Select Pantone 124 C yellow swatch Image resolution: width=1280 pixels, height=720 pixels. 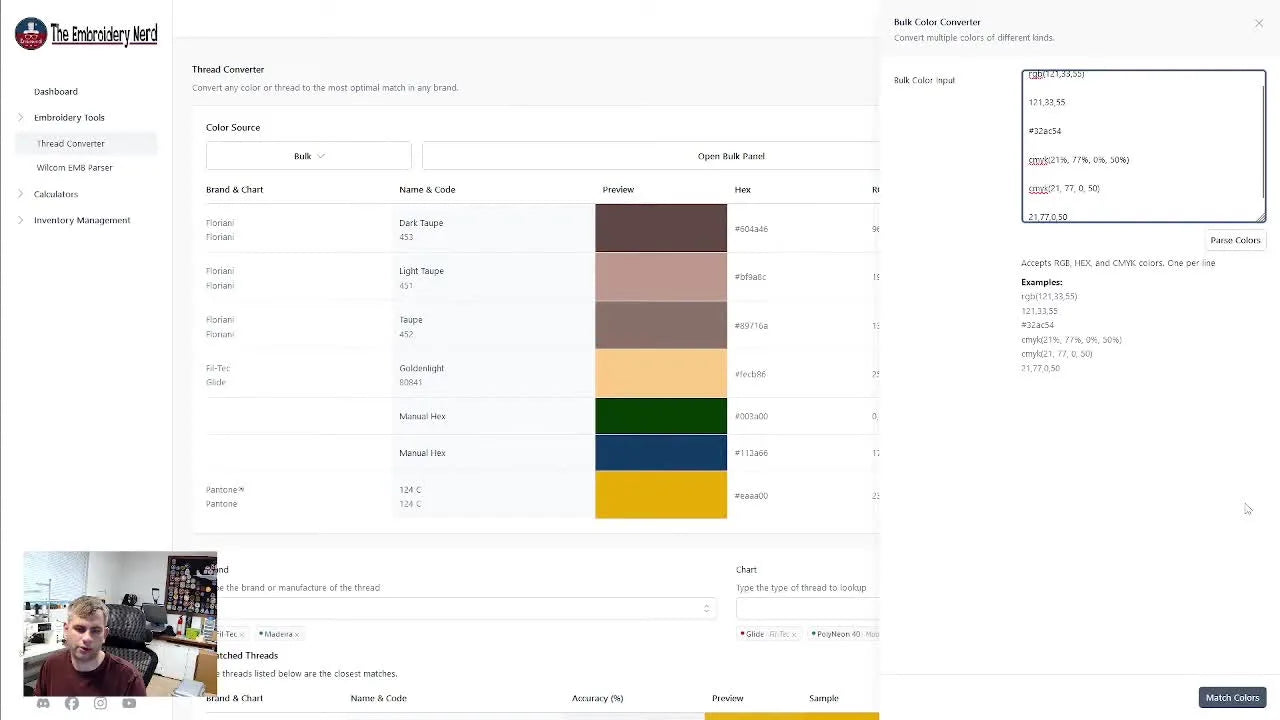click(661, 496)
